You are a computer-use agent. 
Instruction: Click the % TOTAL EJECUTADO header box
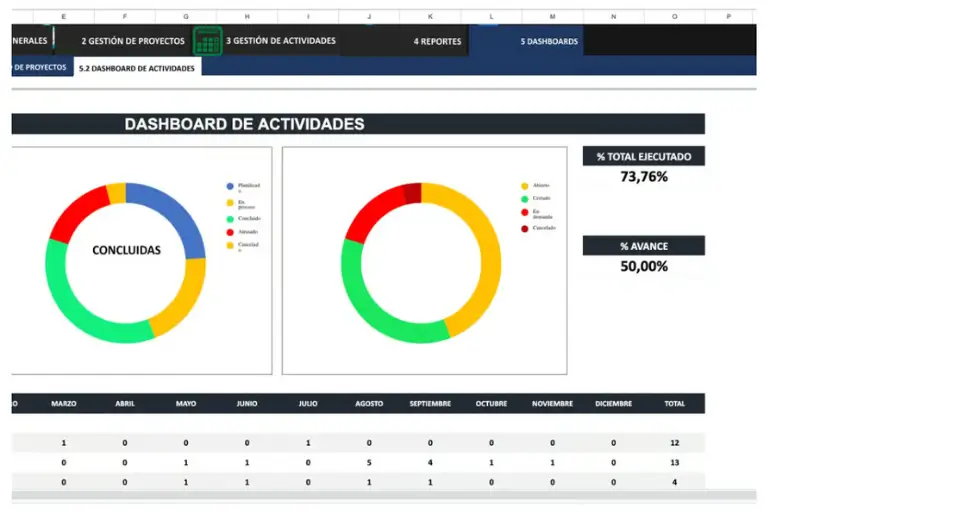click(643, 156)
